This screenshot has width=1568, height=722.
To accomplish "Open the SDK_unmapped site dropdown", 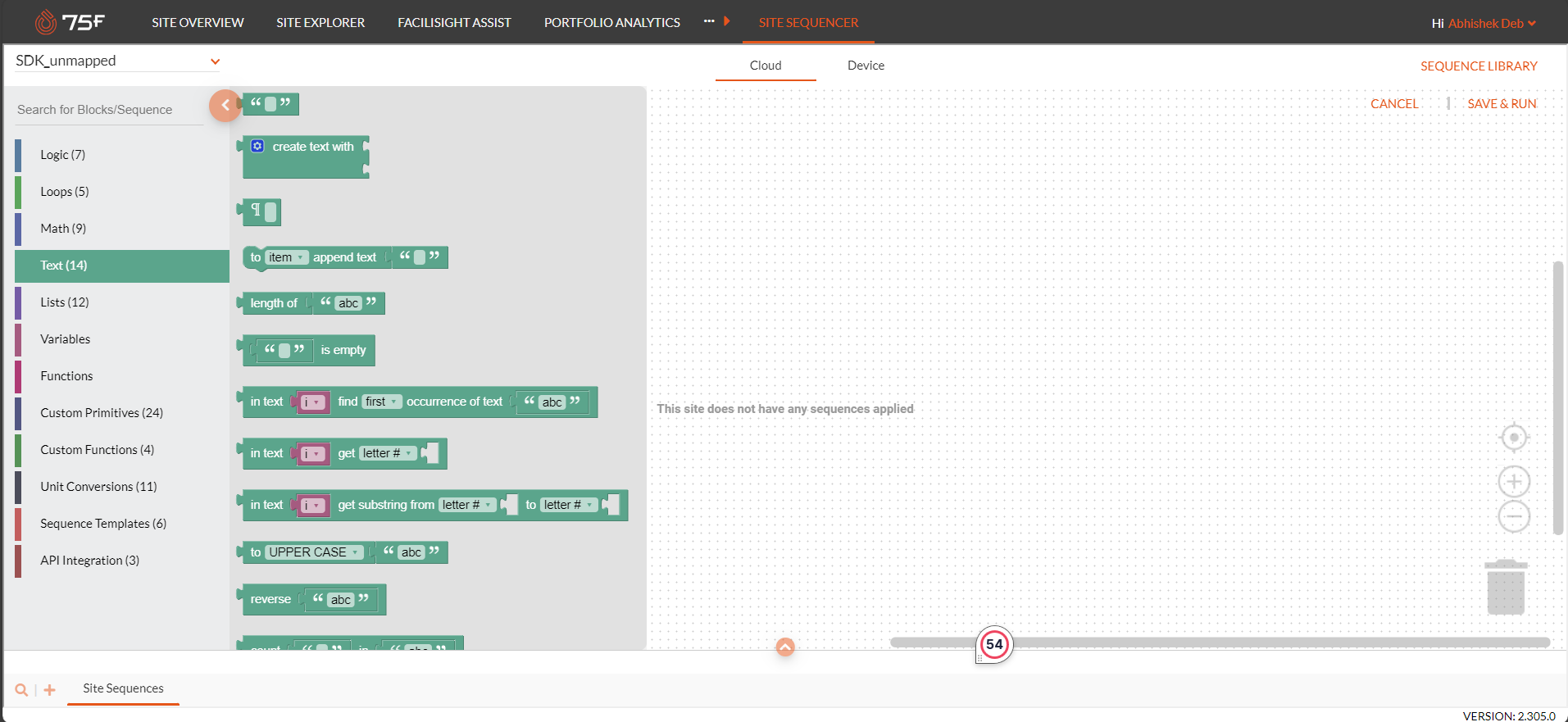I will click(x=117, y=61).
